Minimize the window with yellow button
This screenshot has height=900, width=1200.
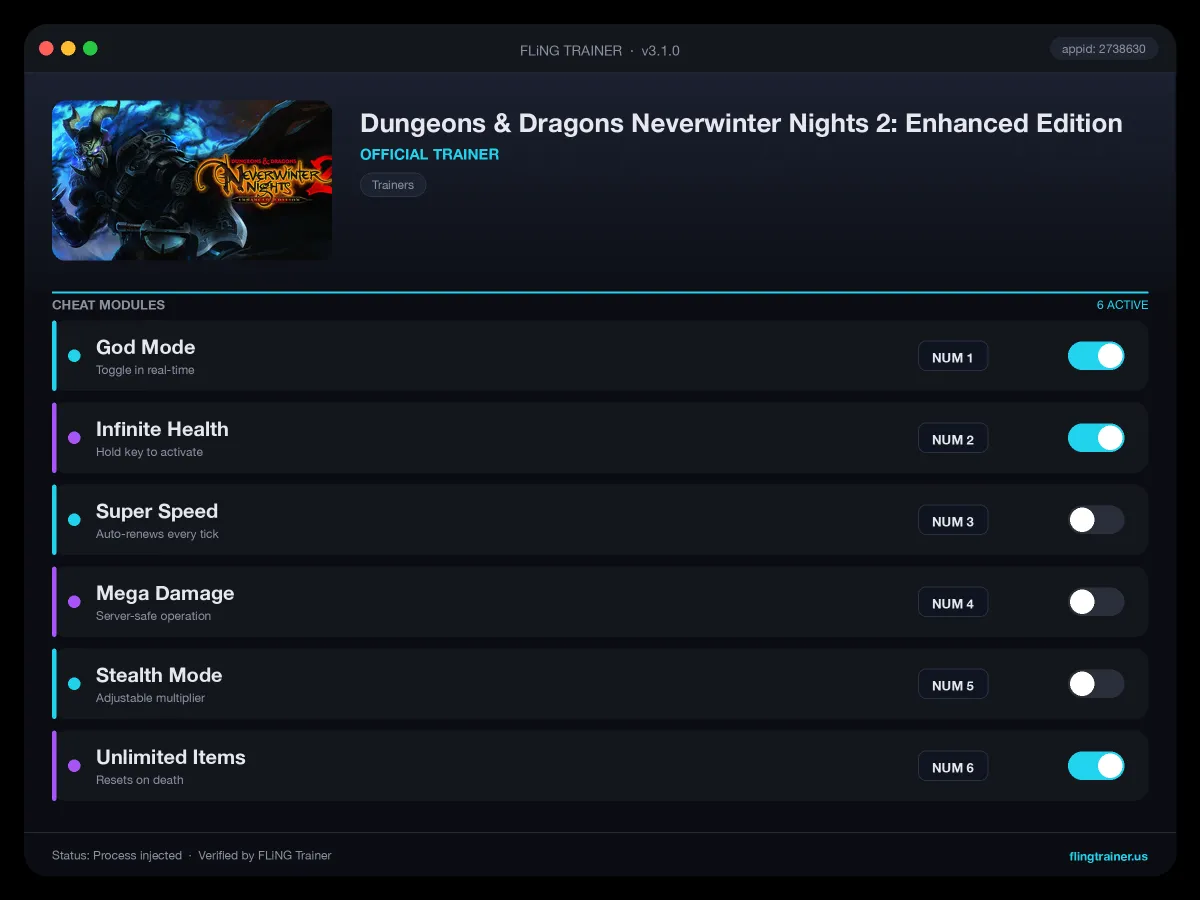(x=68, y=48)
